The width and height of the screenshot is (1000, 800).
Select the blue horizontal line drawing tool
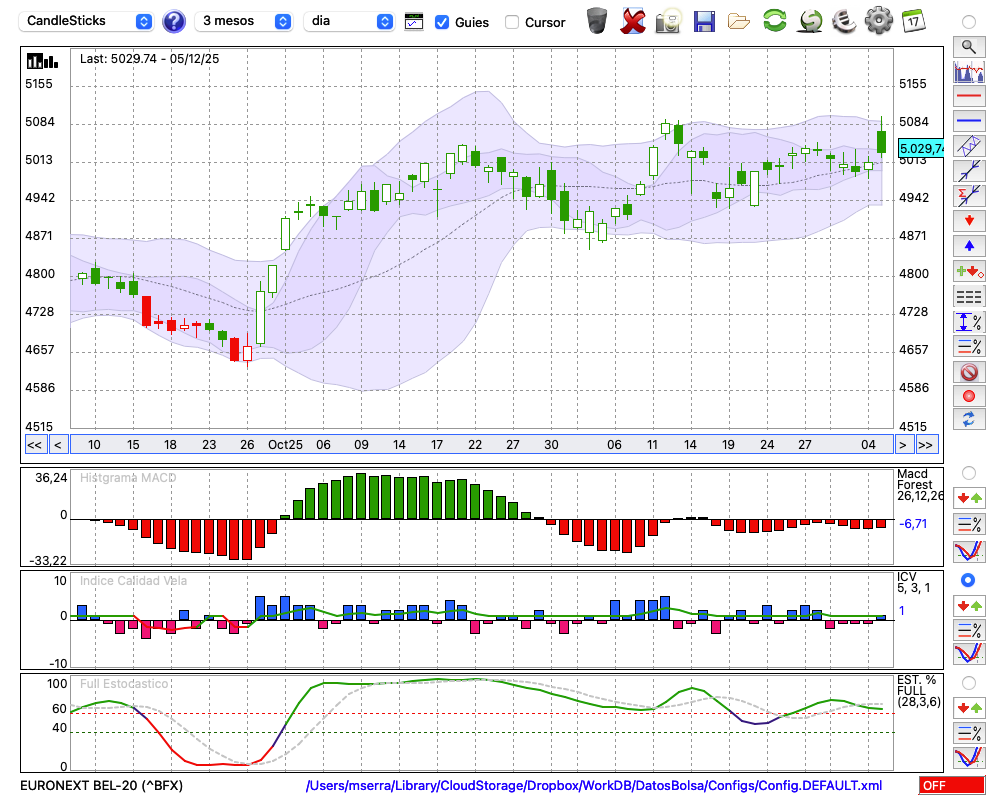coord(968,121)
